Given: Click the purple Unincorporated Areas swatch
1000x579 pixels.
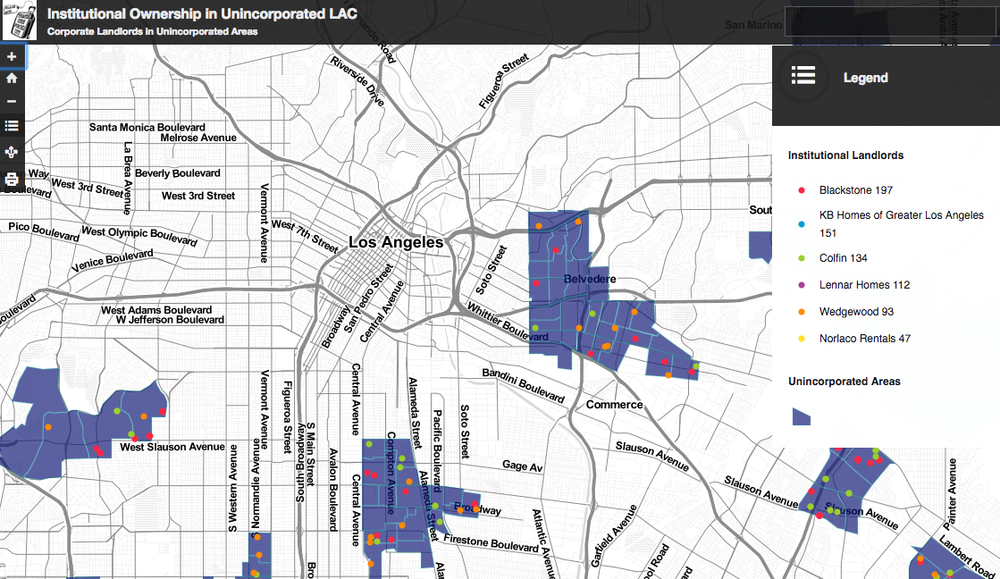Looking at the screenshot, I should tap(801, 416).
